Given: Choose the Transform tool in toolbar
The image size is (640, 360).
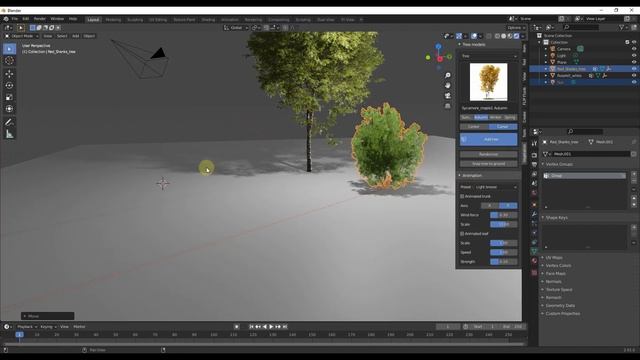Looking at the screenshot, I should point(9,109).
